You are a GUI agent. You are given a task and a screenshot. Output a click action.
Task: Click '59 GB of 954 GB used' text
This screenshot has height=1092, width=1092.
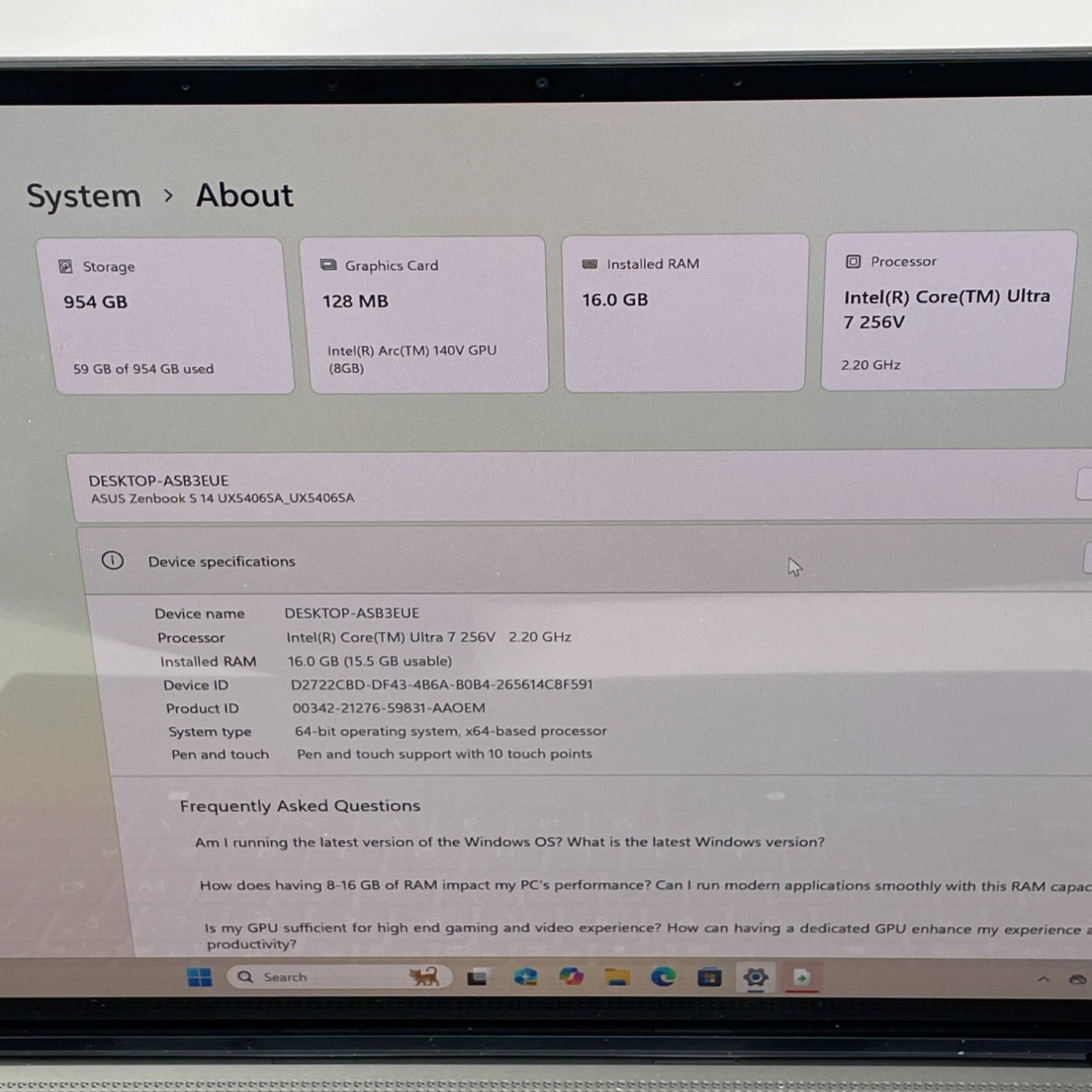click(x=143, y=369)
